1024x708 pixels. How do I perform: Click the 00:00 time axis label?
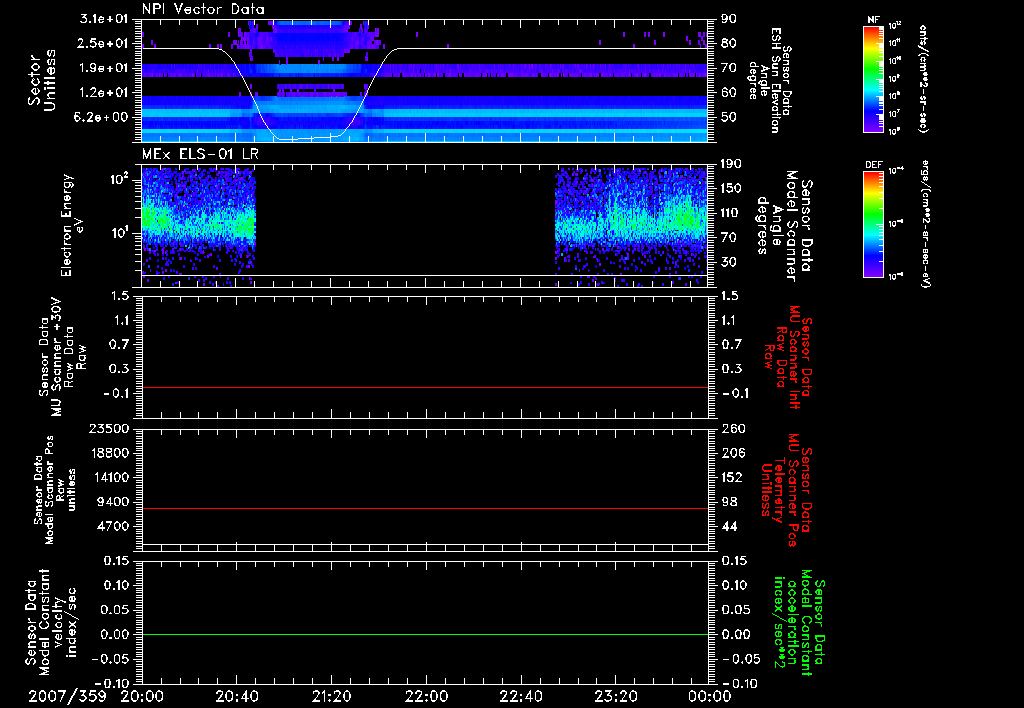point(710,696)
